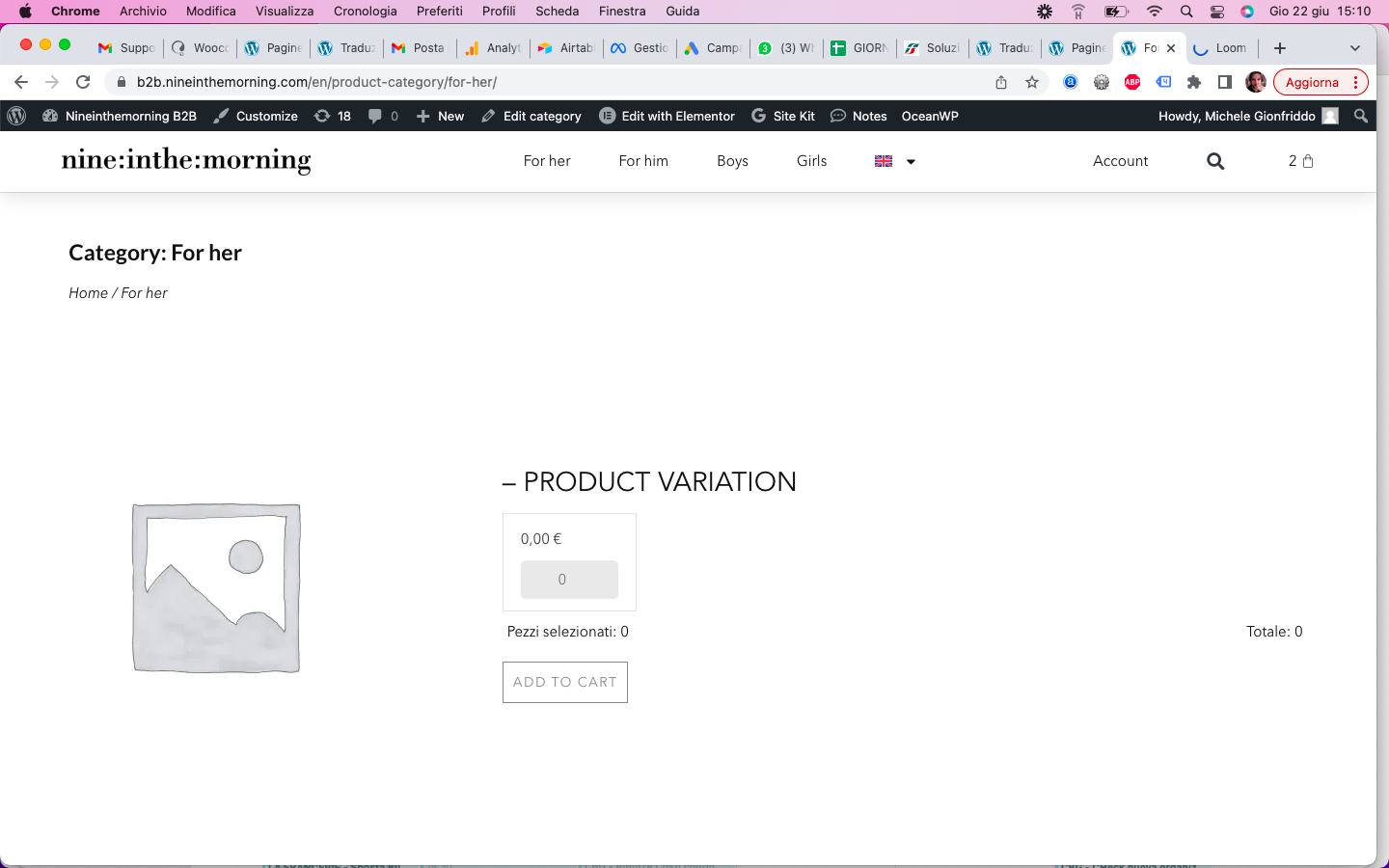The image size is (1389, 868).
Task: Open the Archivio menu
Action: point(143,12)
